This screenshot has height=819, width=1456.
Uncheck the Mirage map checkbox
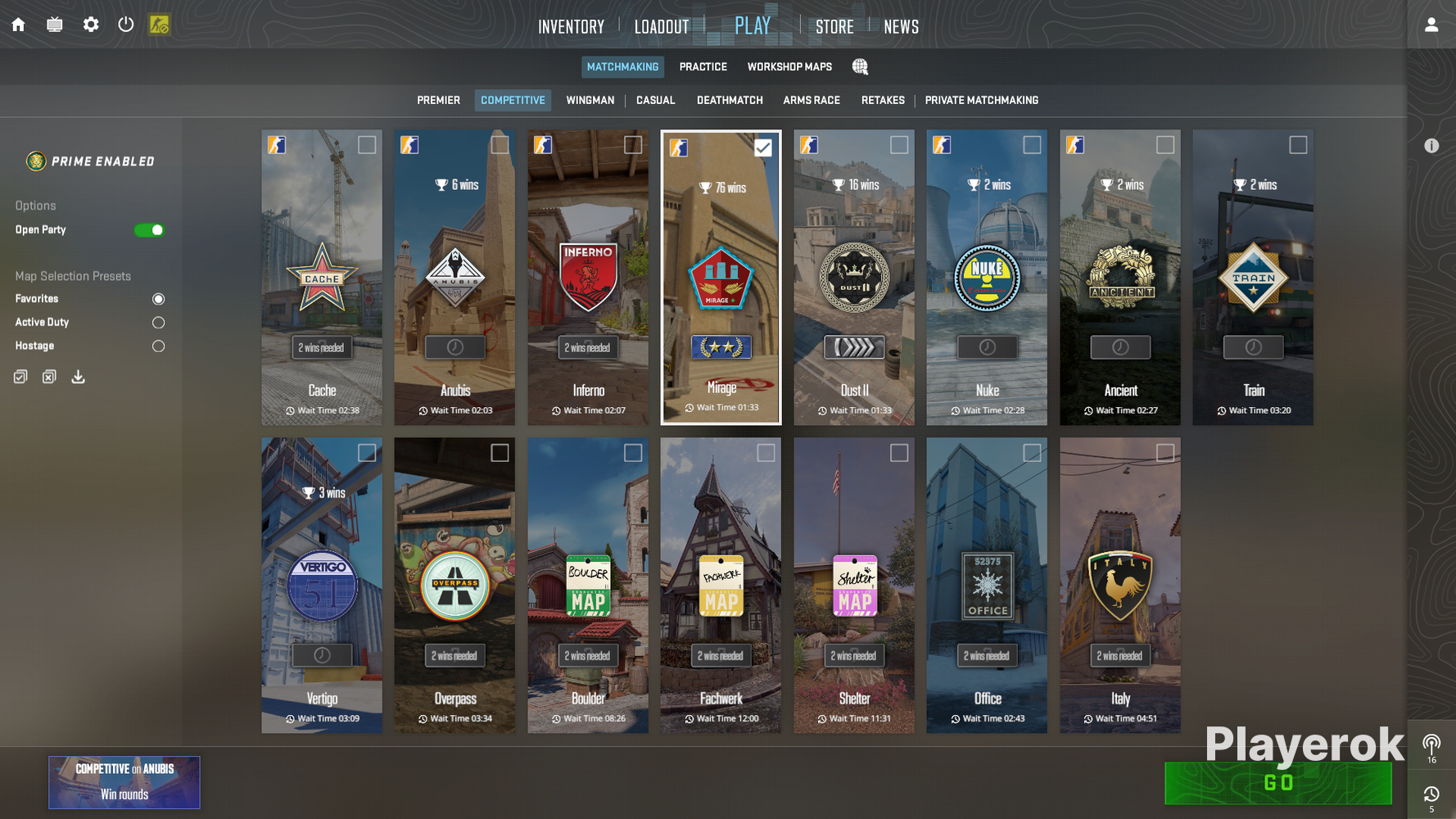[x=763, y=147]
